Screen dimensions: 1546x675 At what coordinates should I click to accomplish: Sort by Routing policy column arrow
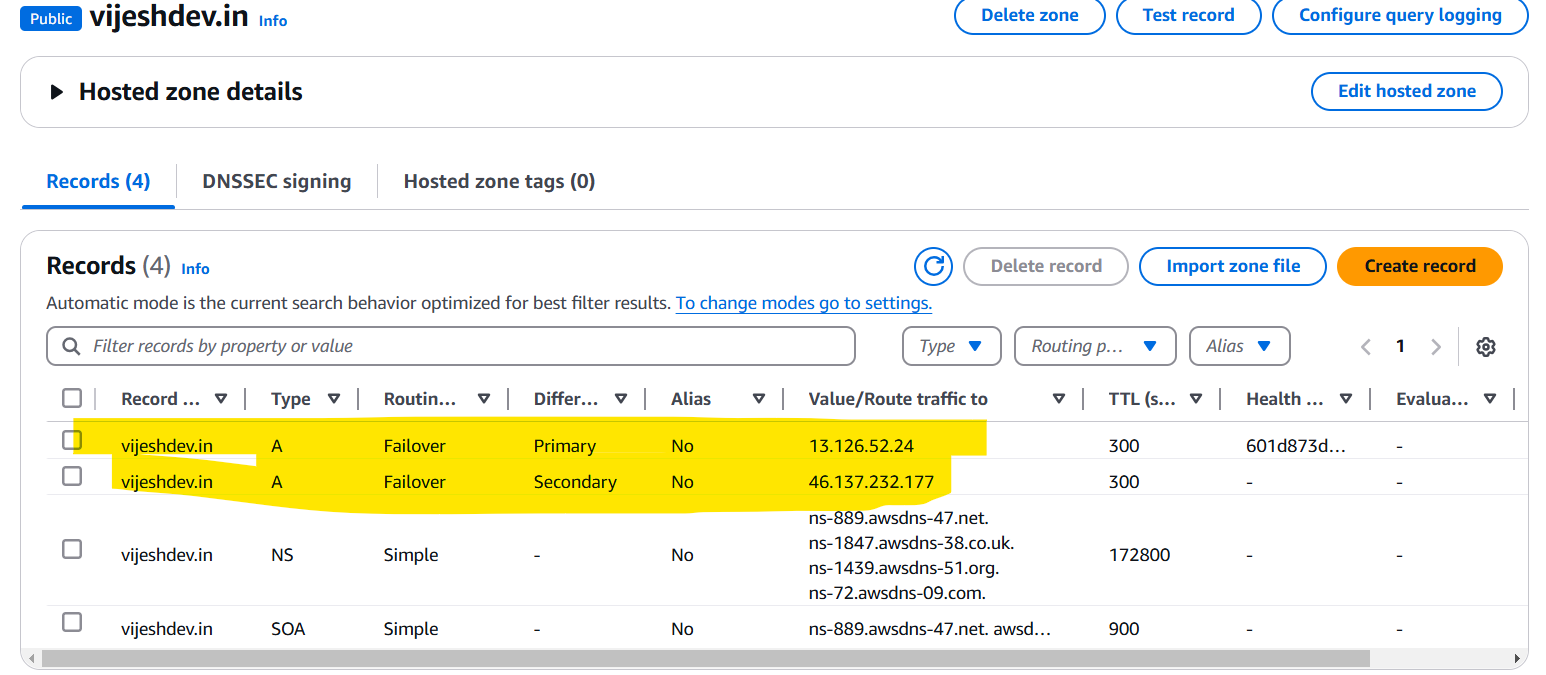[x=484, y=399]
